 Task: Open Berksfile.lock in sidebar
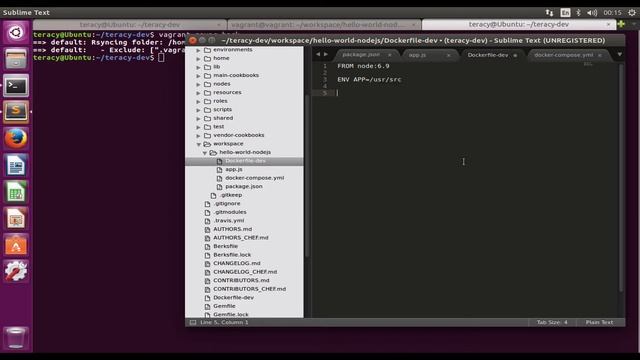point(232,255)
